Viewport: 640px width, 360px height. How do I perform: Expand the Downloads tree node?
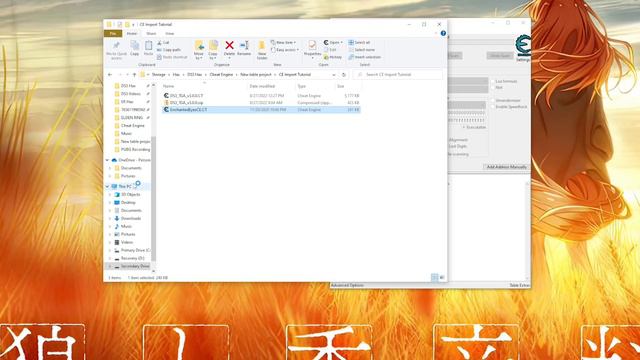coord(110,219)
